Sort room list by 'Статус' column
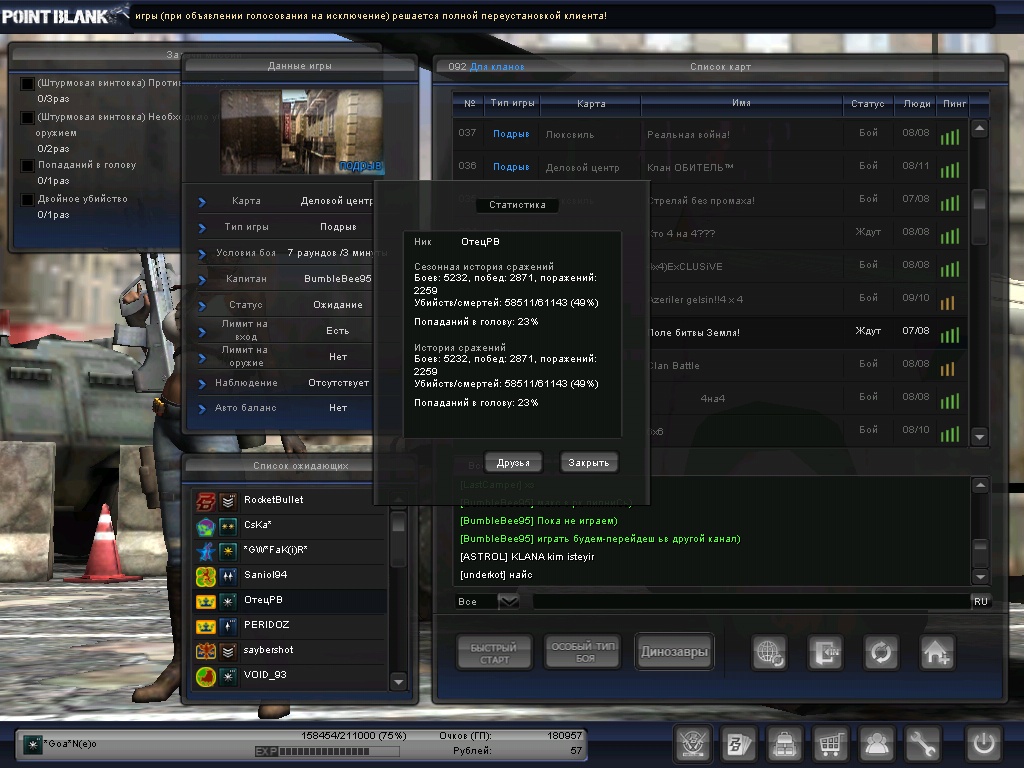This screenshot has width=1024, height=768. (867, 104)
